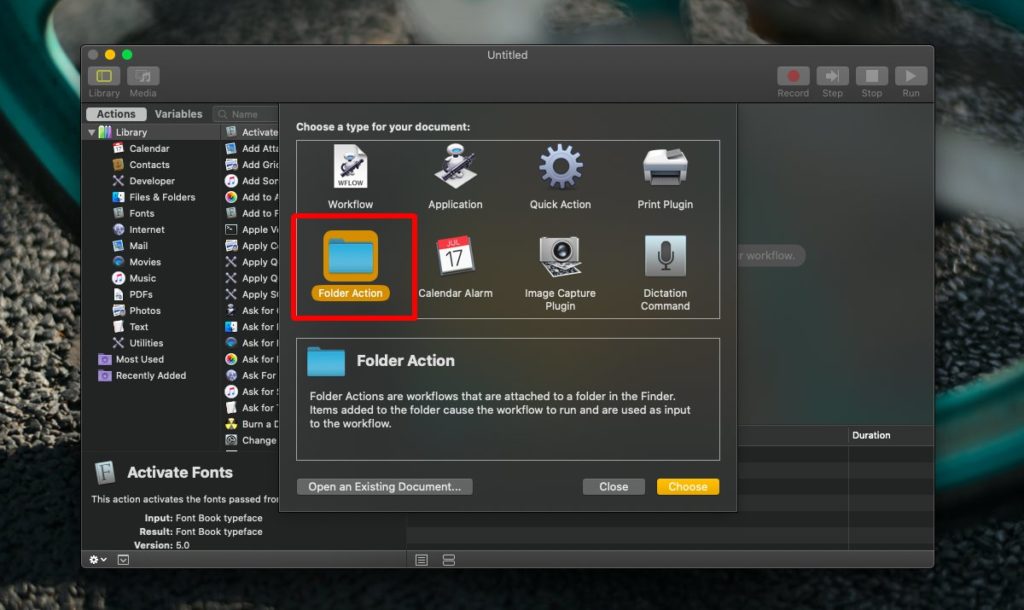Switch to the Actions tab
The width and height of the screenshot is (1024, 610).
(115, 113)
